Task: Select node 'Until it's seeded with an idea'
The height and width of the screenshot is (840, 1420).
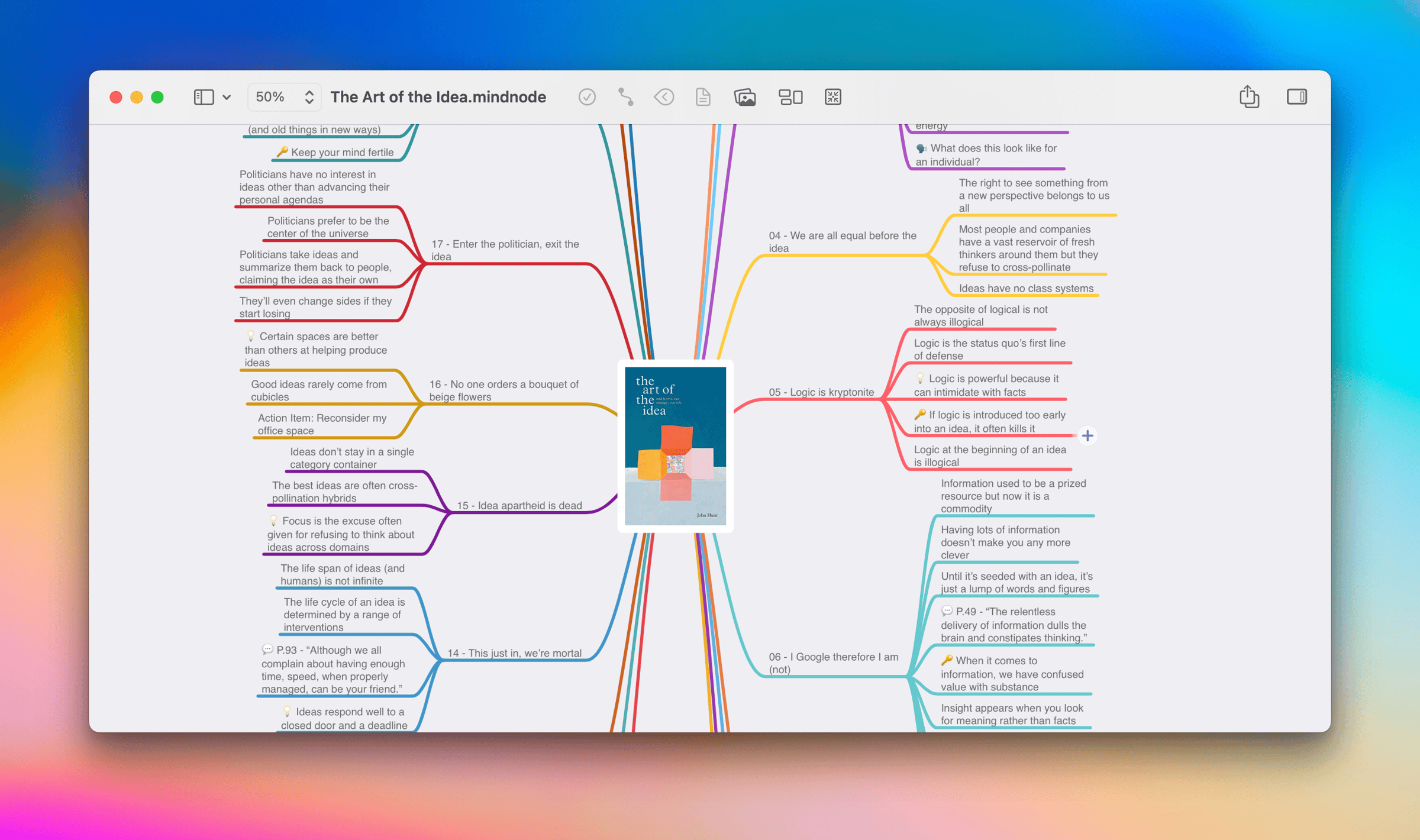Action: coord(1016,582)
